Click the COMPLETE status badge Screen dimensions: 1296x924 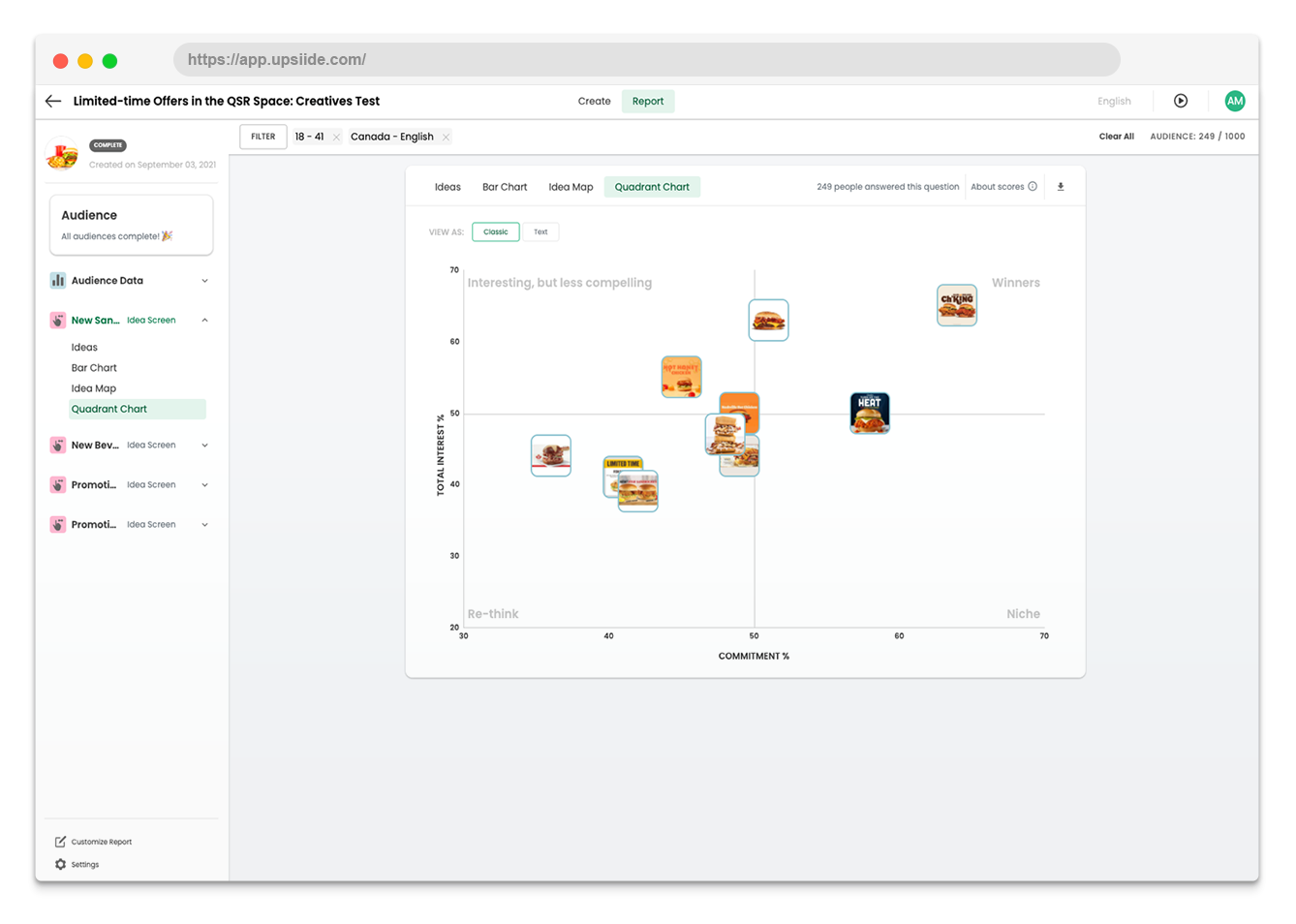108,145
